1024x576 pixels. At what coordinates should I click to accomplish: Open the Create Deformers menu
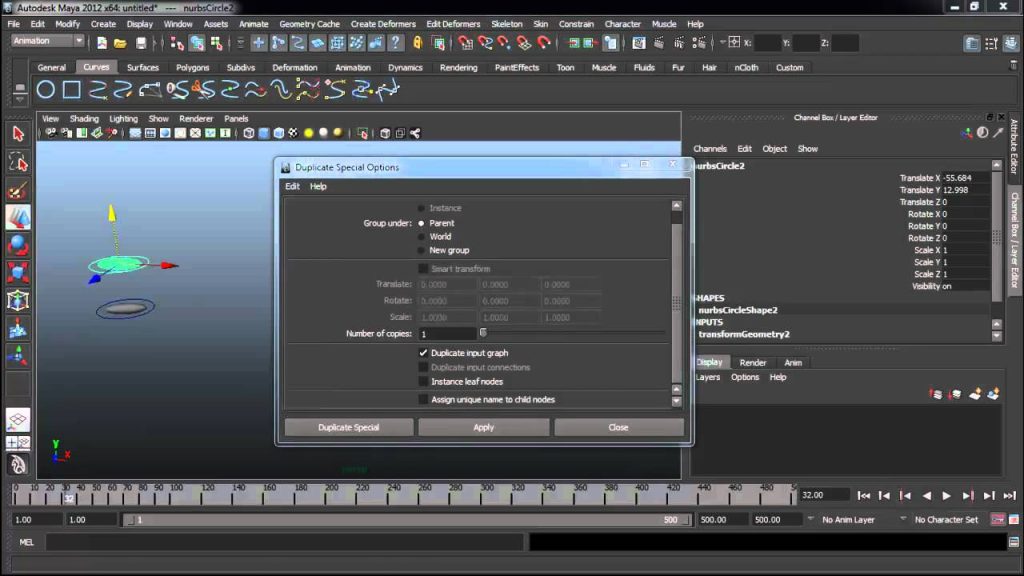pos(383,24)
